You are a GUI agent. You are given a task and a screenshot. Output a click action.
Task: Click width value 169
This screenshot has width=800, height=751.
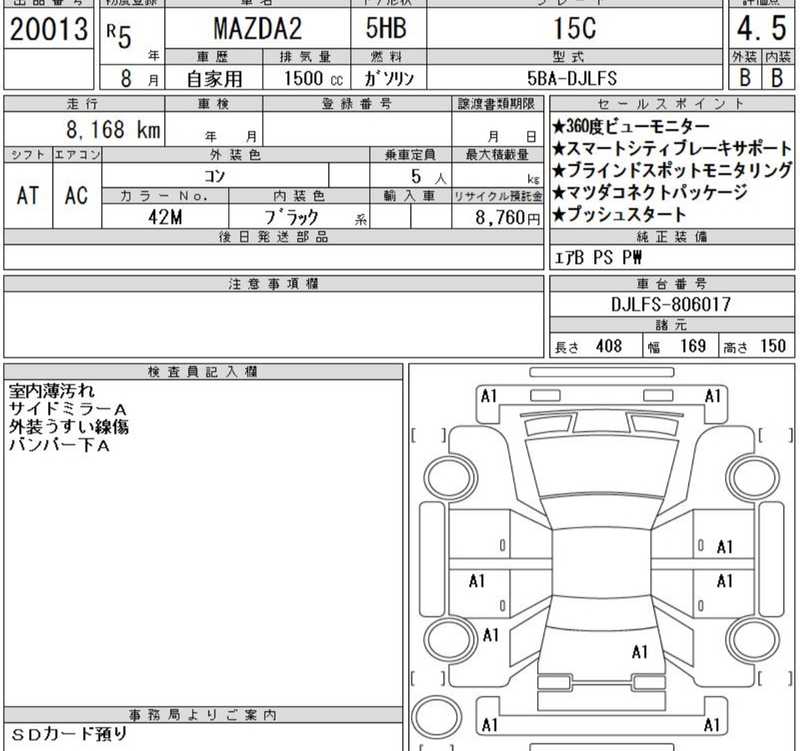[x=693, y=346]
